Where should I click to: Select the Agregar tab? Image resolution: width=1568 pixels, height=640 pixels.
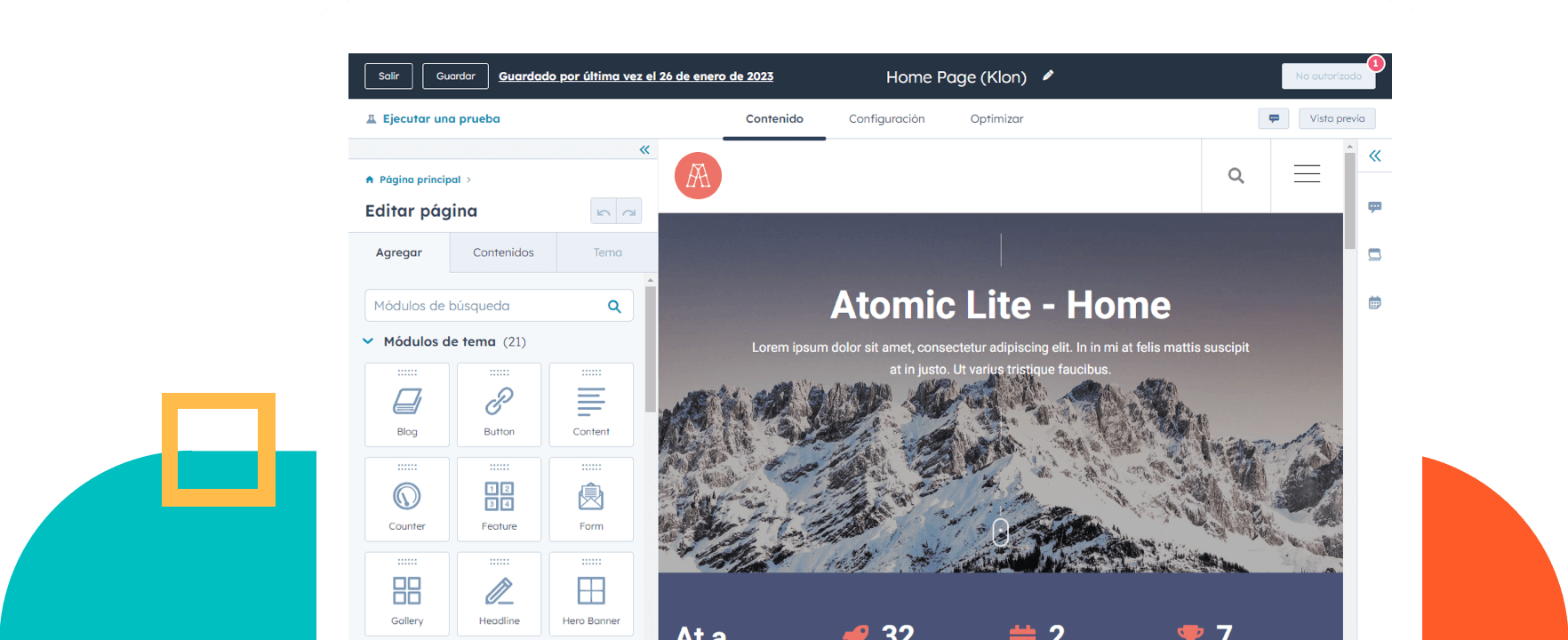tap(399, 252)
